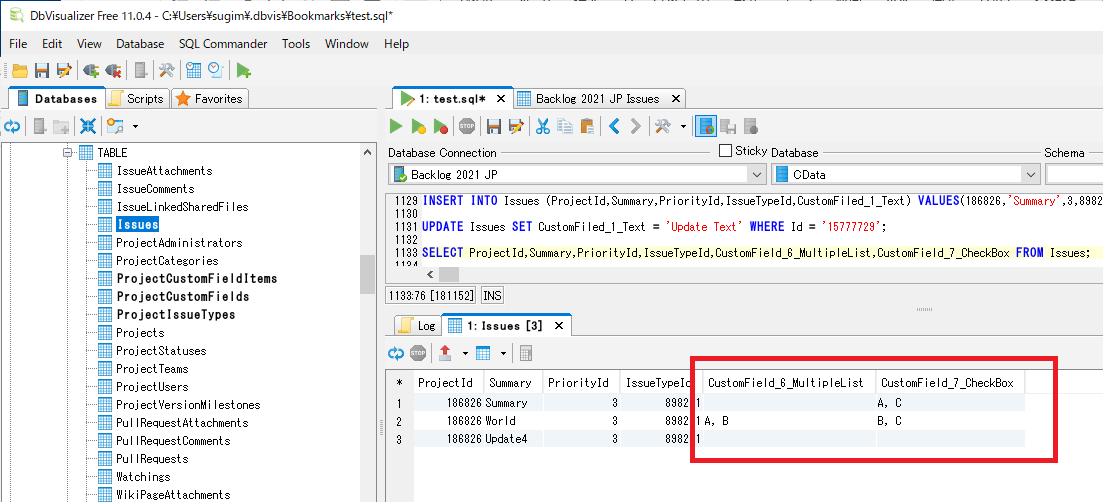
Task: Click the export icon in result toolbar
Action: (446, 353)
